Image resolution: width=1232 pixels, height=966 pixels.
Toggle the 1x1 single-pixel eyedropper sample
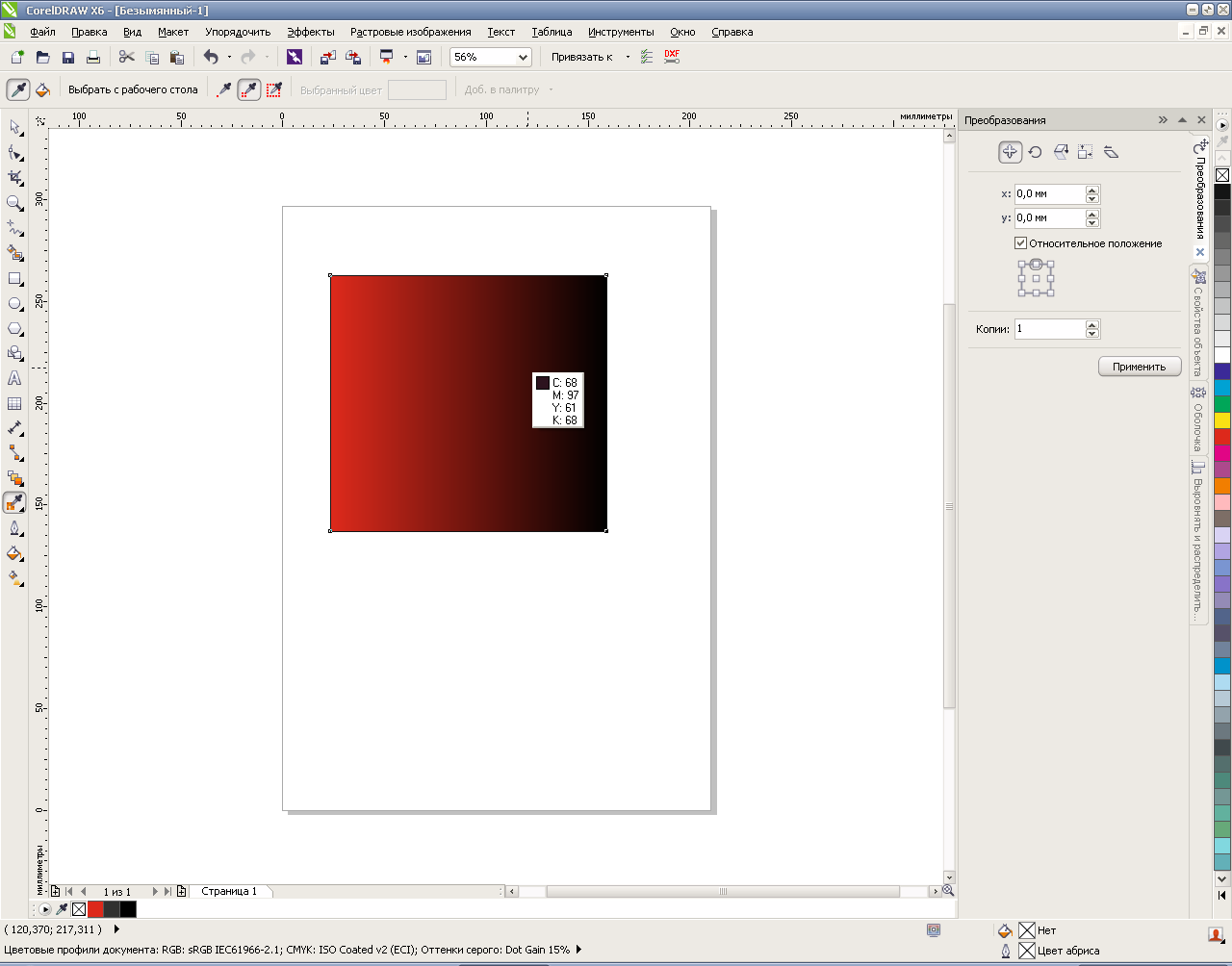pos(224,90)
